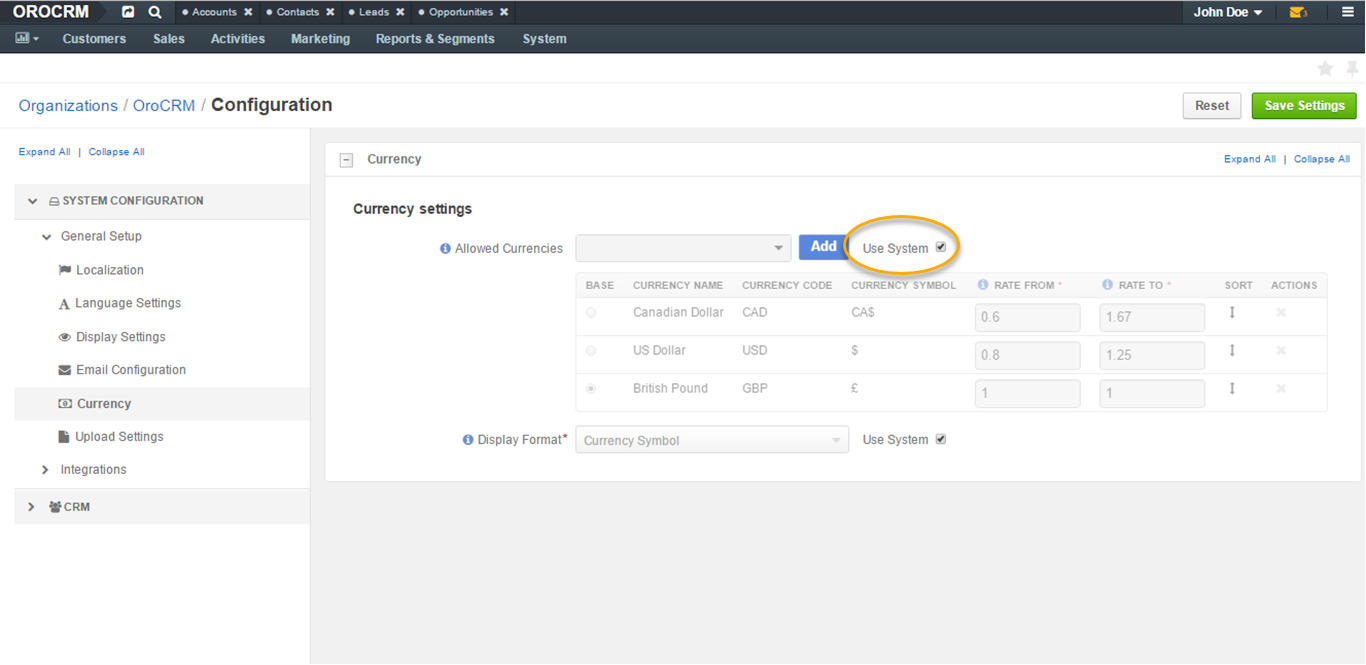
Task: Click the Rate To field for Canadian Dollar
Action: (x=1152, y=318)
